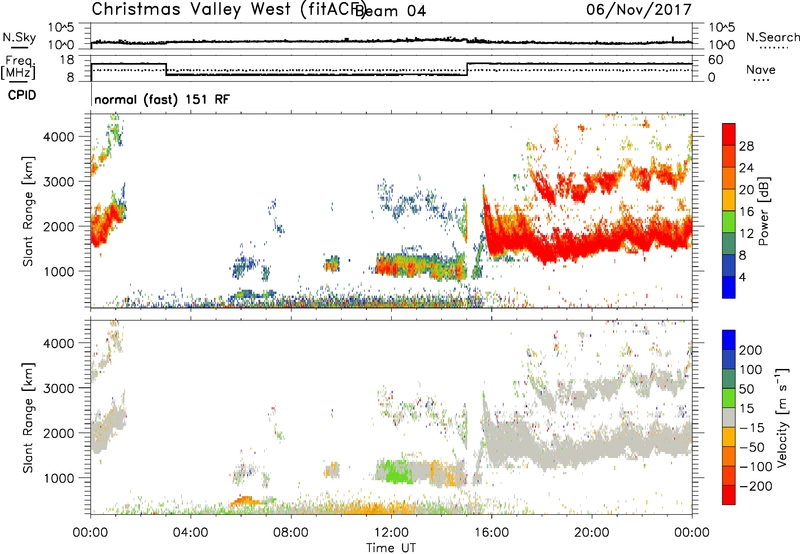The width and height of the screenshot is (800, 554).
Task: Click the '200' tick on Velocity color bar
Action: click(x=751, y=350)
